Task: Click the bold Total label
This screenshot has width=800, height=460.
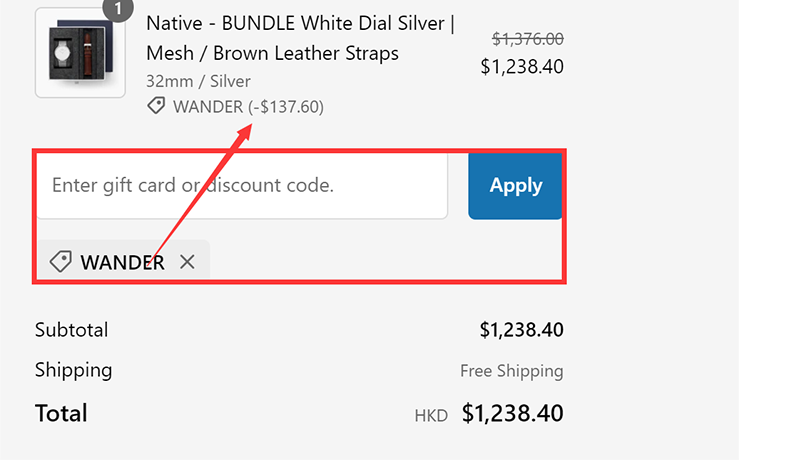Action: [61, 413]
